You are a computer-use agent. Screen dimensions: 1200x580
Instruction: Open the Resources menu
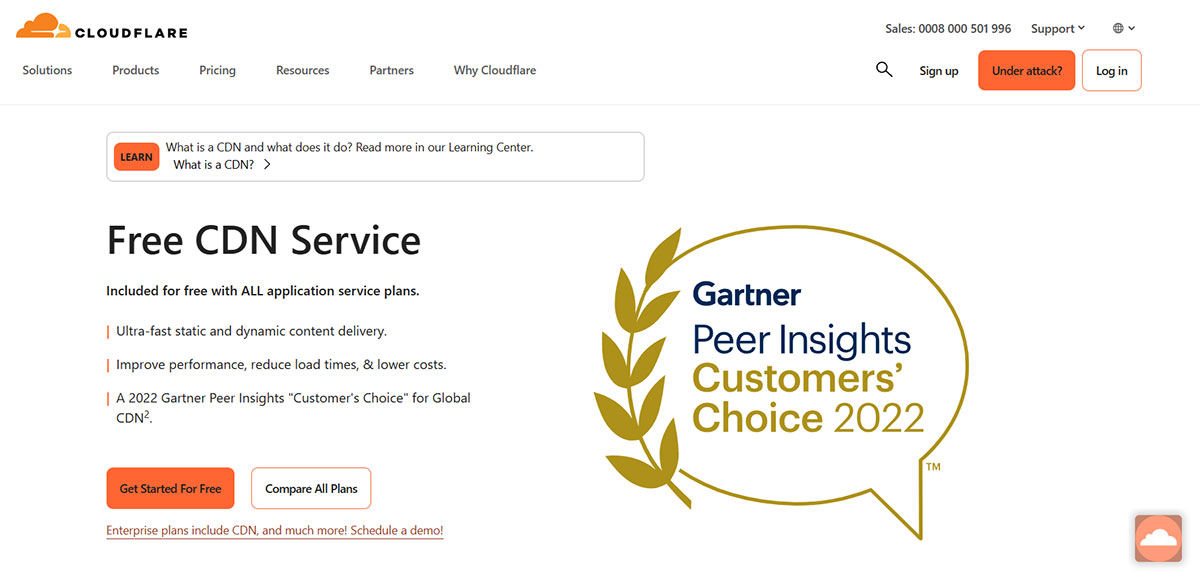click(303, 70)
